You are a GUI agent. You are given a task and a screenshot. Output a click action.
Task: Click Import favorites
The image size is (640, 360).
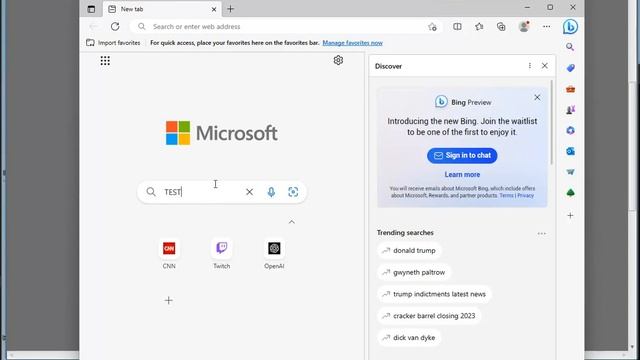(113, 43)
